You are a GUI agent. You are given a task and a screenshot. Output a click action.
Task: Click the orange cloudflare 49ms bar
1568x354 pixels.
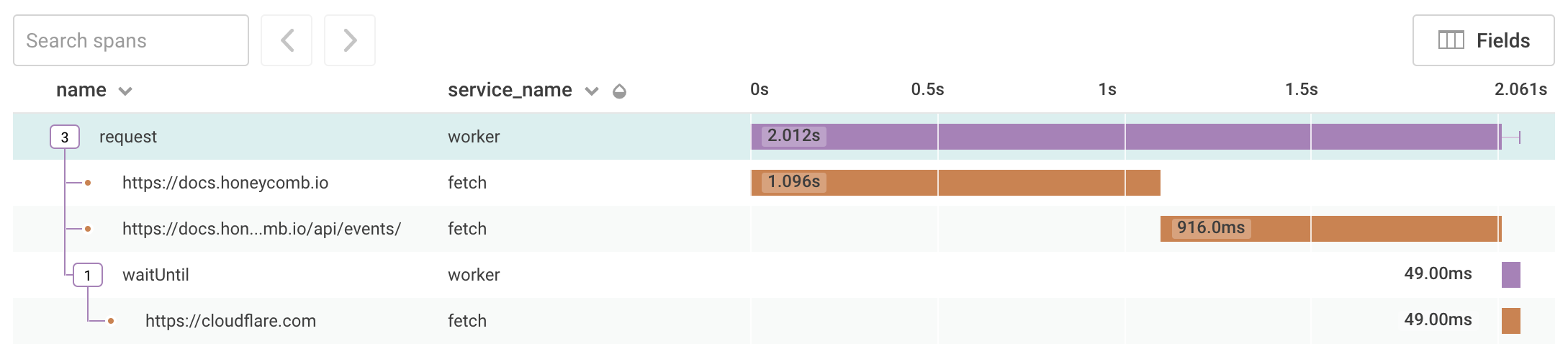coord(1510,321)
